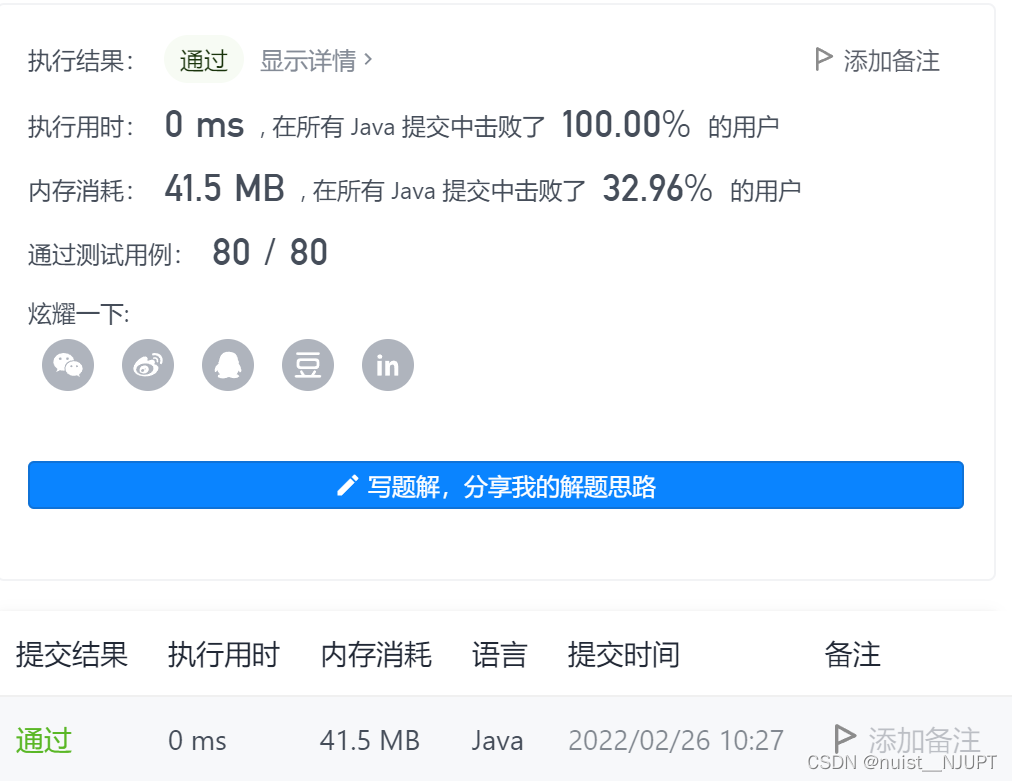Click the 通过测试用例 label
Viewport: 1012px width, 781px height.
coord(105,254)
